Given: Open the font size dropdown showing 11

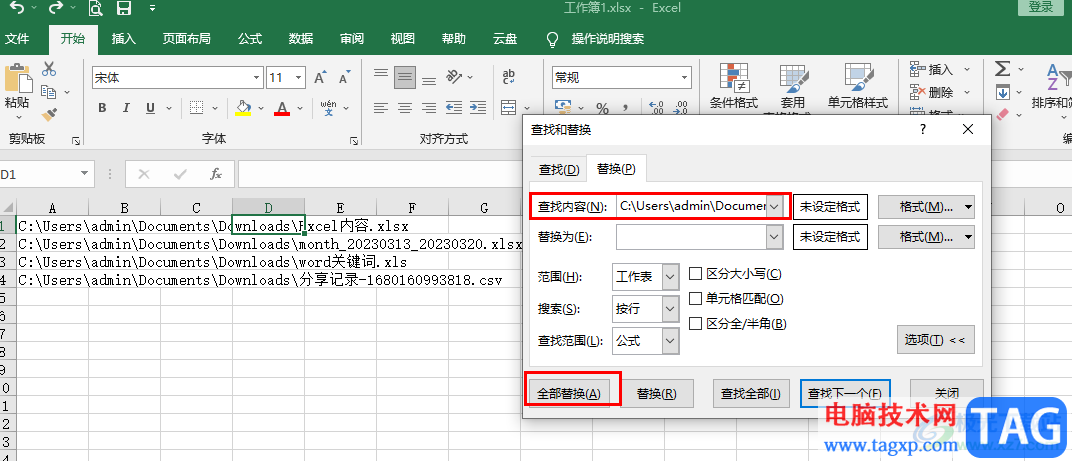Looking at the screenshot, I should click(x=299, y=78).
